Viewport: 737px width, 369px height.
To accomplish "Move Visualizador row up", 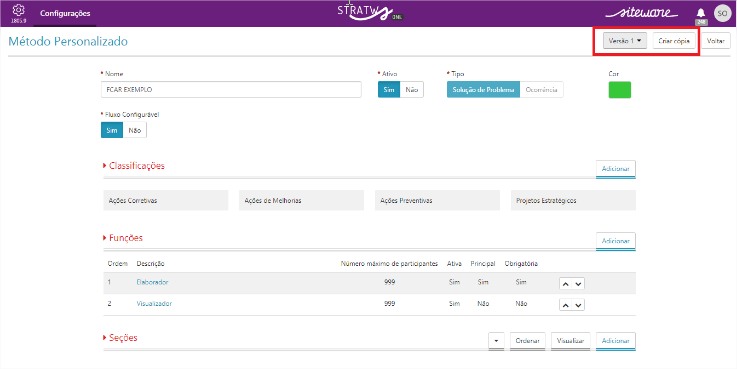I will click(565, 305).
